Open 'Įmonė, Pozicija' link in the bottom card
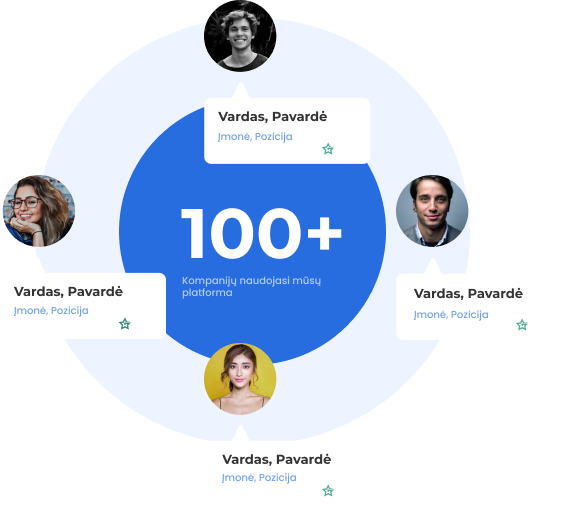This screenshot has height=507, width=563. tap(259, 478)
